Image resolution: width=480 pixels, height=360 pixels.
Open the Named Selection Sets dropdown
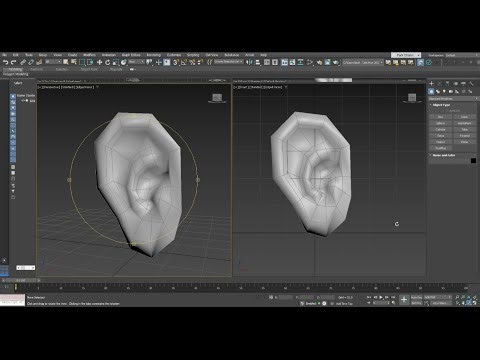[229, 62]
